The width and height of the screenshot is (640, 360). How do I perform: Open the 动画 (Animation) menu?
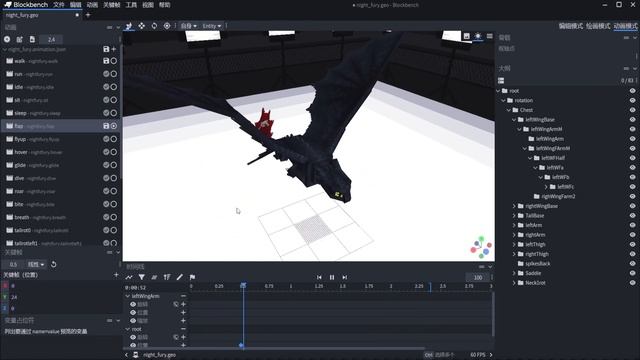pos(92,5)
